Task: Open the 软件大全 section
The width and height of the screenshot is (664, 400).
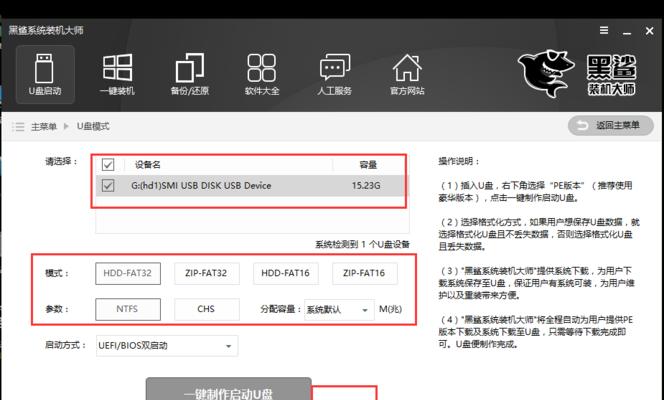Action: (x=262, y=74)
